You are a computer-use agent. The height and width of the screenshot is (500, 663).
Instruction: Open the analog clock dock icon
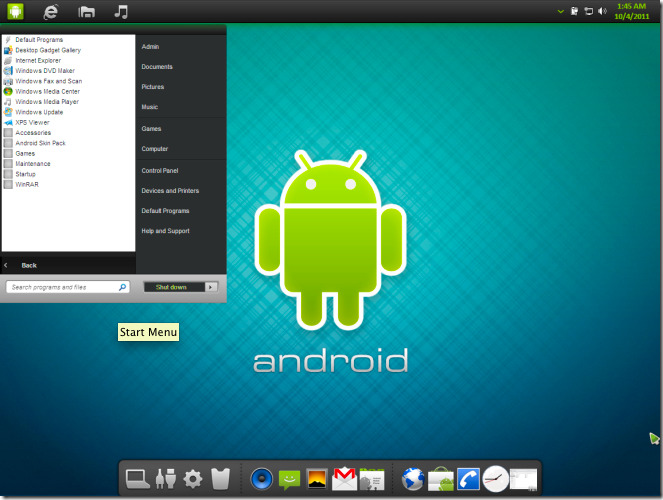tap(496, 479)
